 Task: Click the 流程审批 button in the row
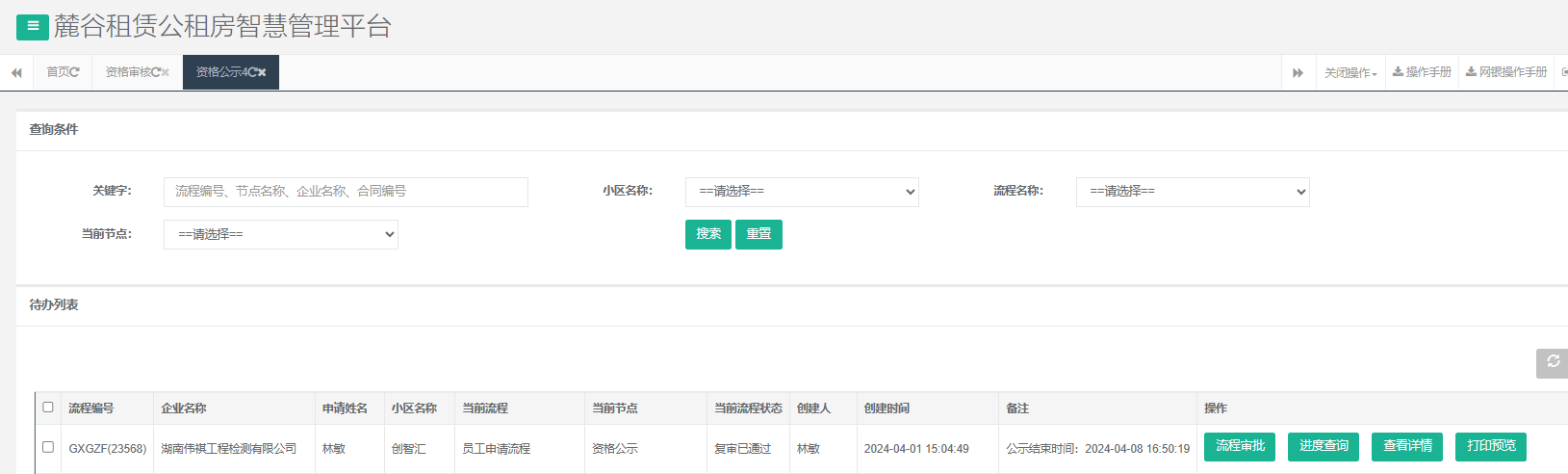coord(1239,446)
